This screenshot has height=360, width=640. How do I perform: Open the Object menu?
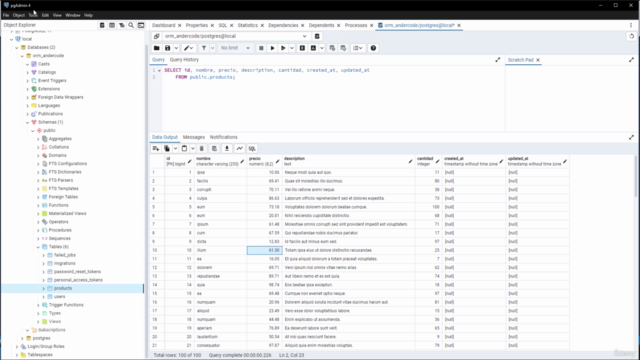click(x=18, y=15)
